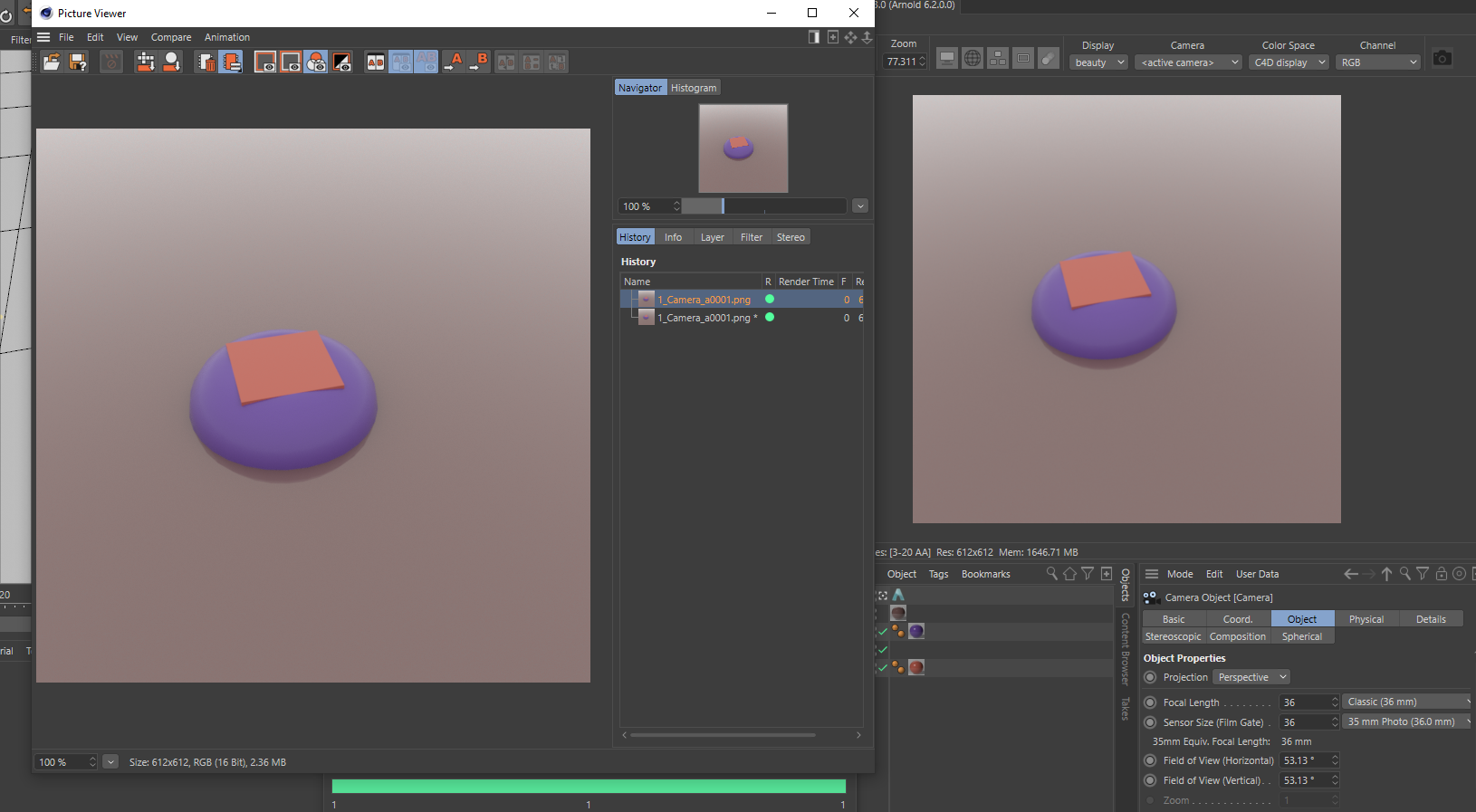
Task: Click the globe icon in Arnold render toolbar
Action: point(973,58)
